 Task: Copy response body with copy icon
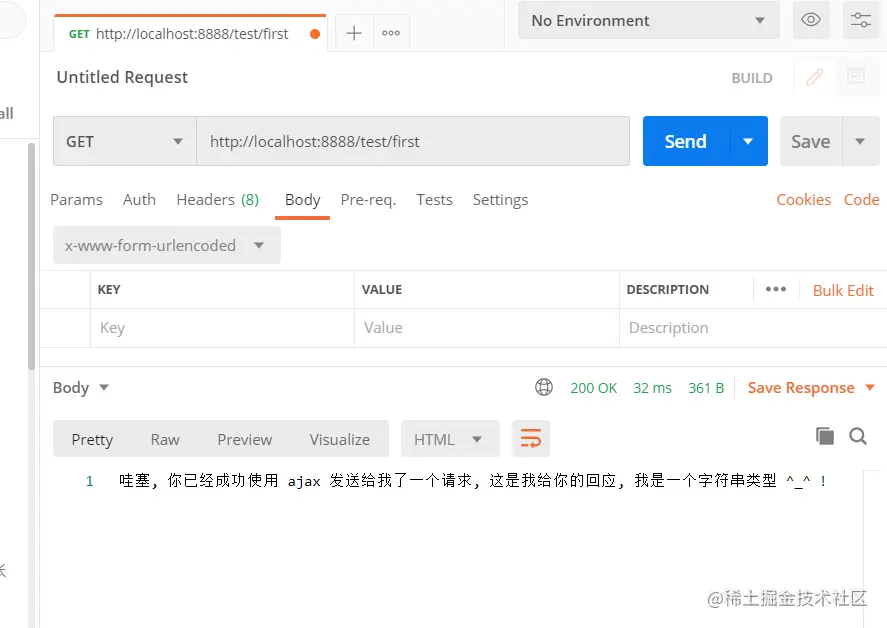825,436
